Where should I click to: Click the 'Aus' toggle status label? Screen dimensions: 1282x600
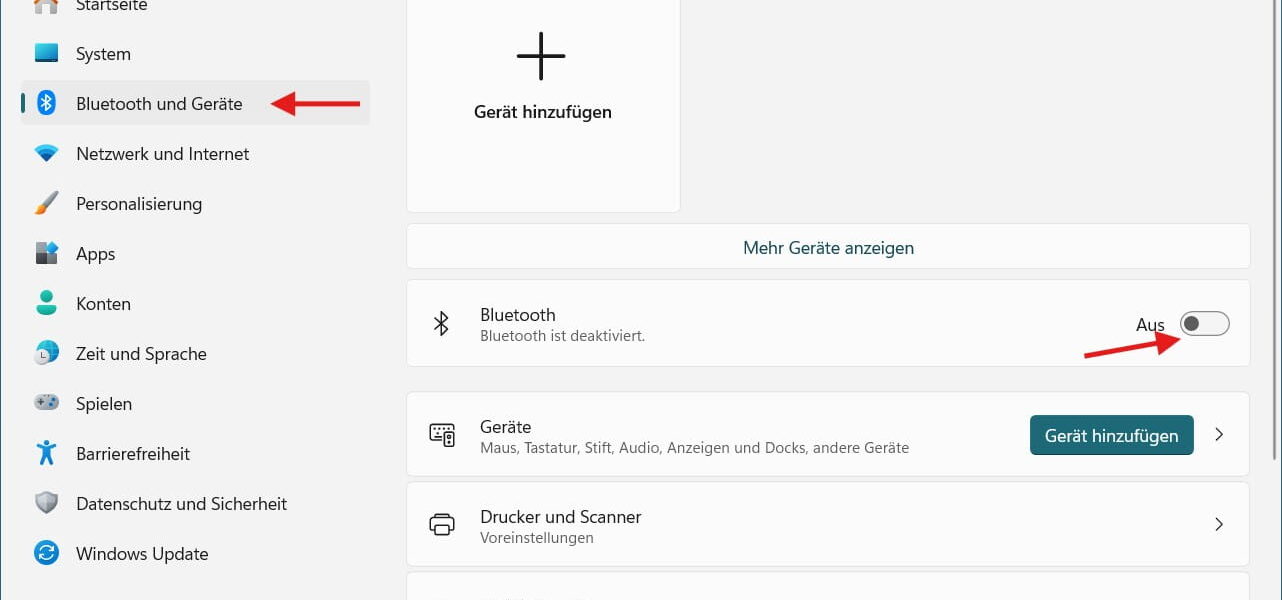point(1150,324)
